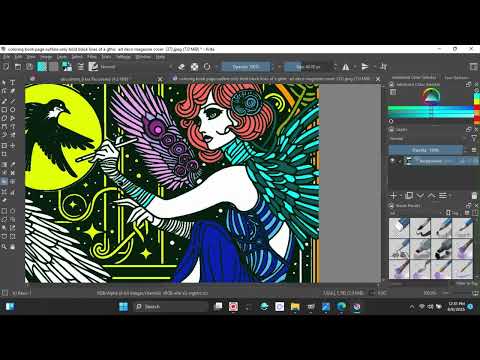Toggle preserve alpha
This screenshot has height=360, width=480.
pyautogui.click(x=194, y=67)
